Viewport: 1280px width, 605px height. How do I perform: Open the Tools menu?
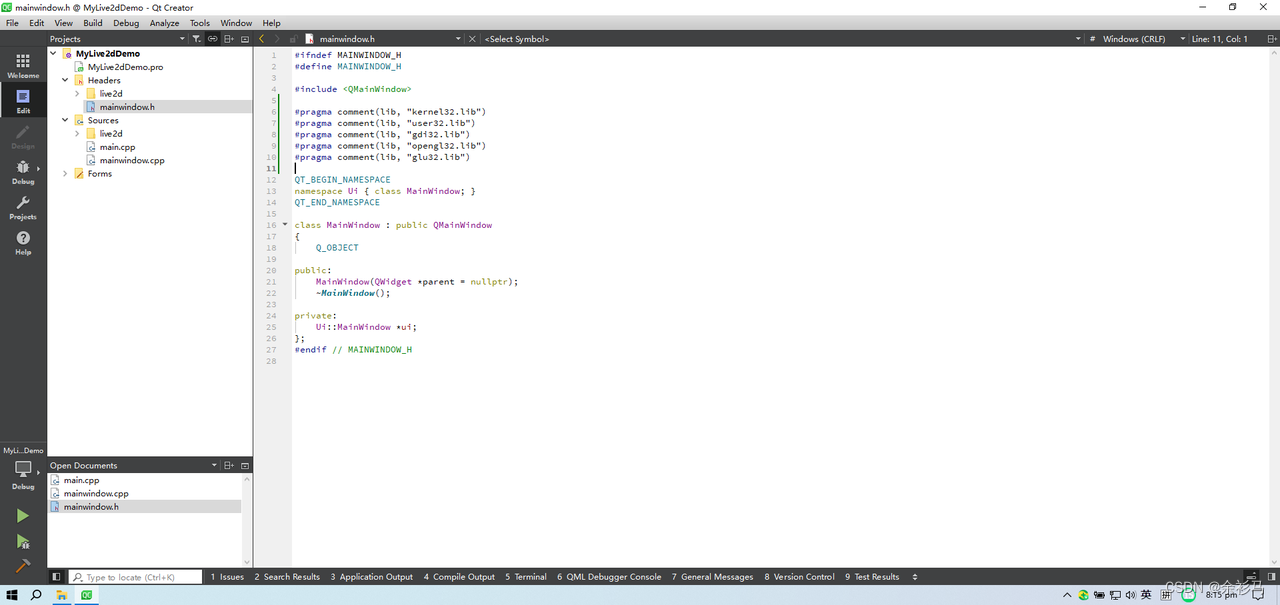[200, 23]
